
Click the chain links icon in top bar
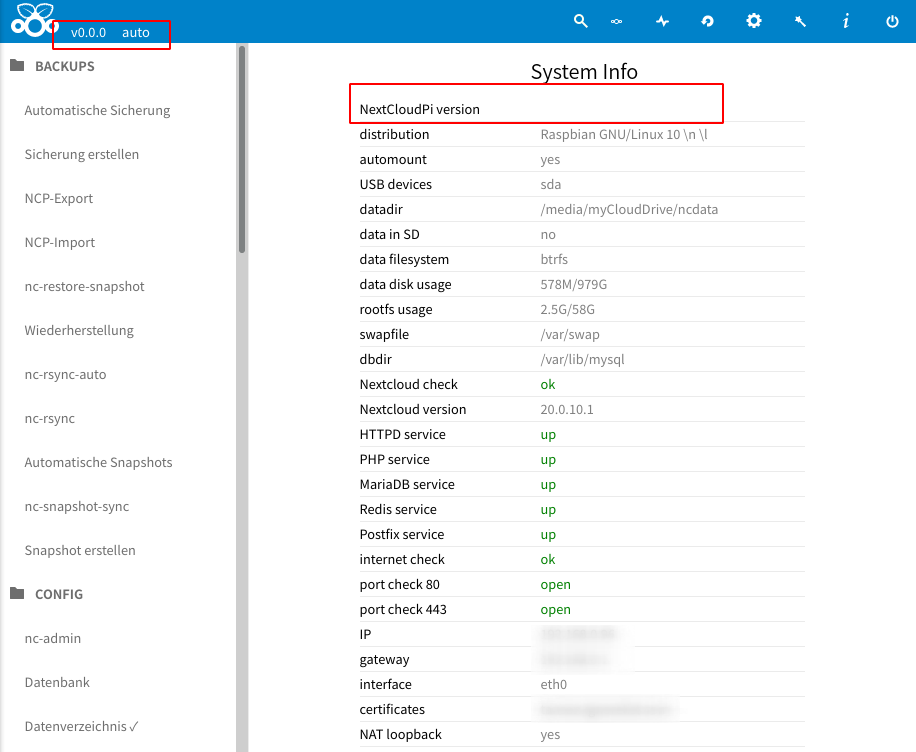pos(617,20)
